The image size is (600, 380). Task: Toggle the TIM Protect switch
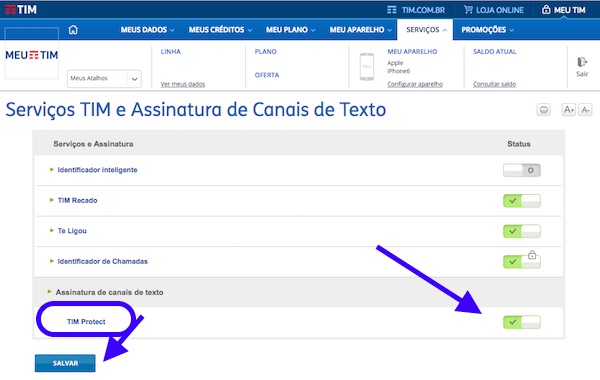click(522, 322)
